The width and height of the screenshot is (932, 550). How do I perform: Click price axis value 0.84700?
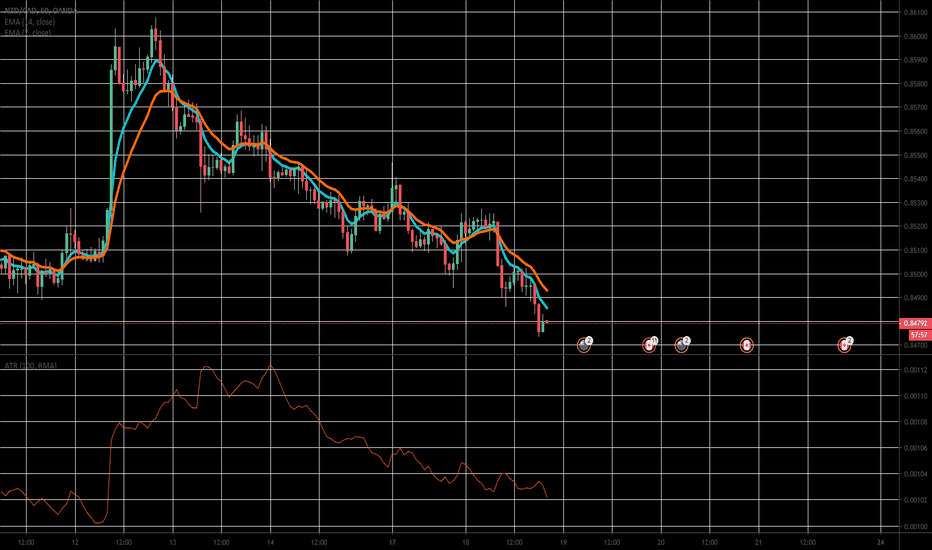(x=915, y=345)
